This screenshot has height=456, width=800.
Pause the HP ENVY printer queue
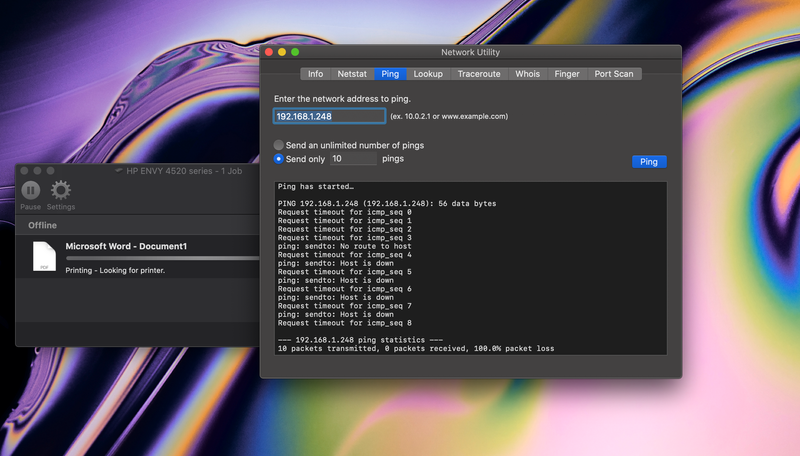coord(31,190)
